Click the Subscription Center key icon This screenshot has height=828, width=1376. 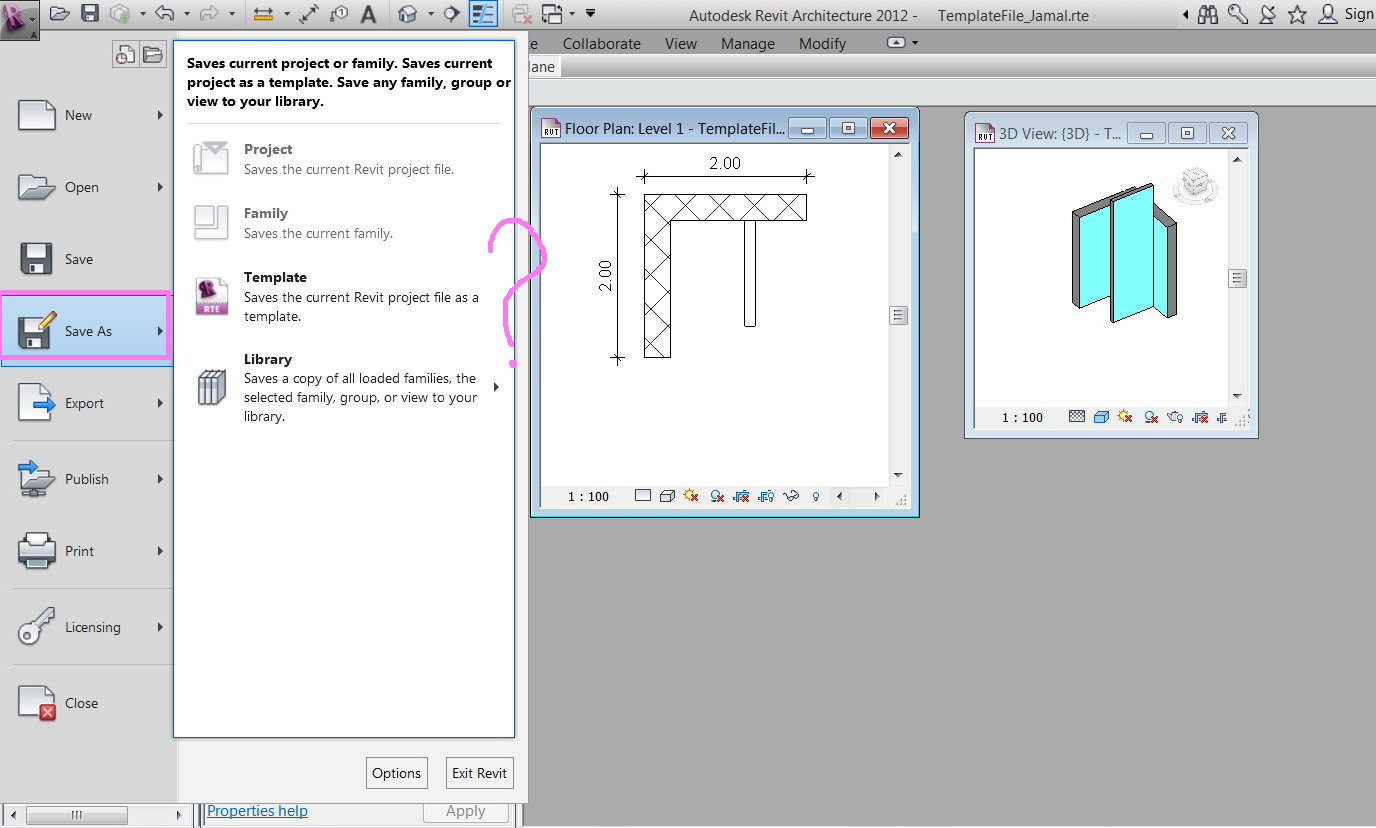coord(1238,14)
